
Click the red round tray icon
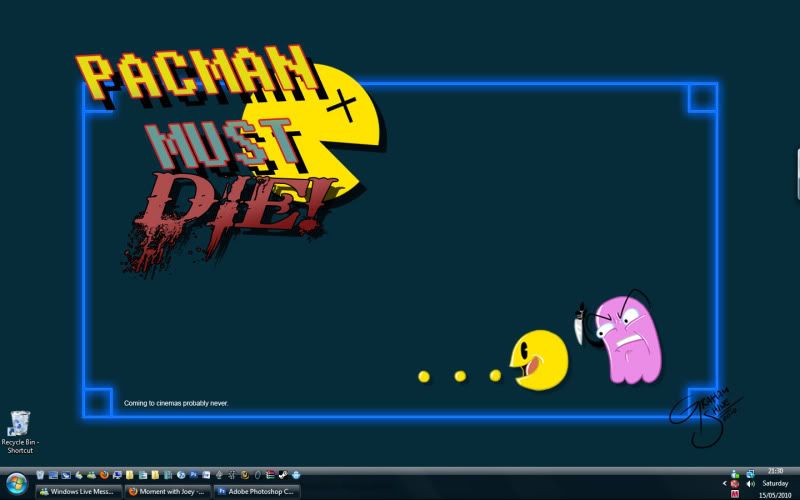(735, 484)
